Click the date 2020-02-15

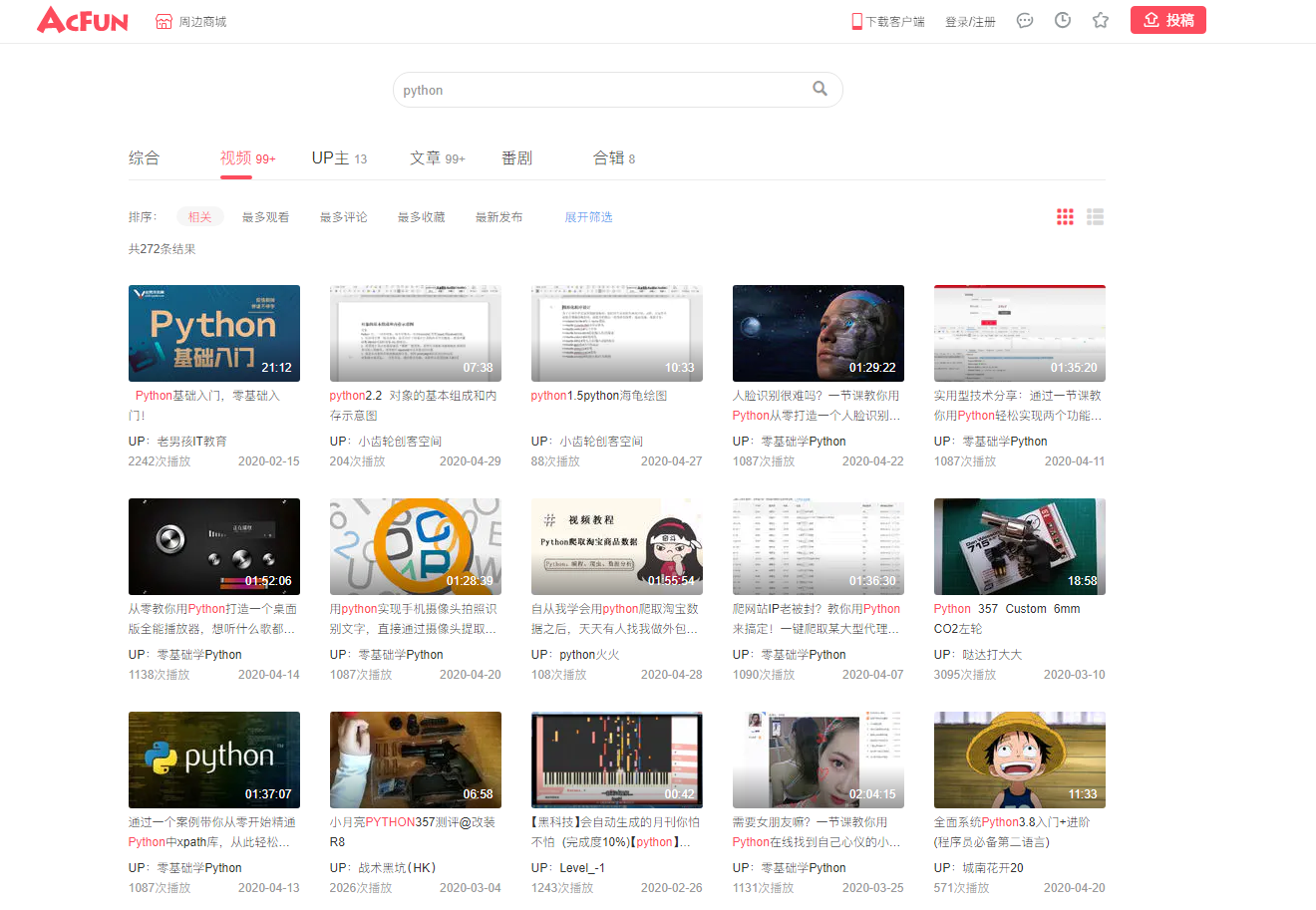coord(268,461)
